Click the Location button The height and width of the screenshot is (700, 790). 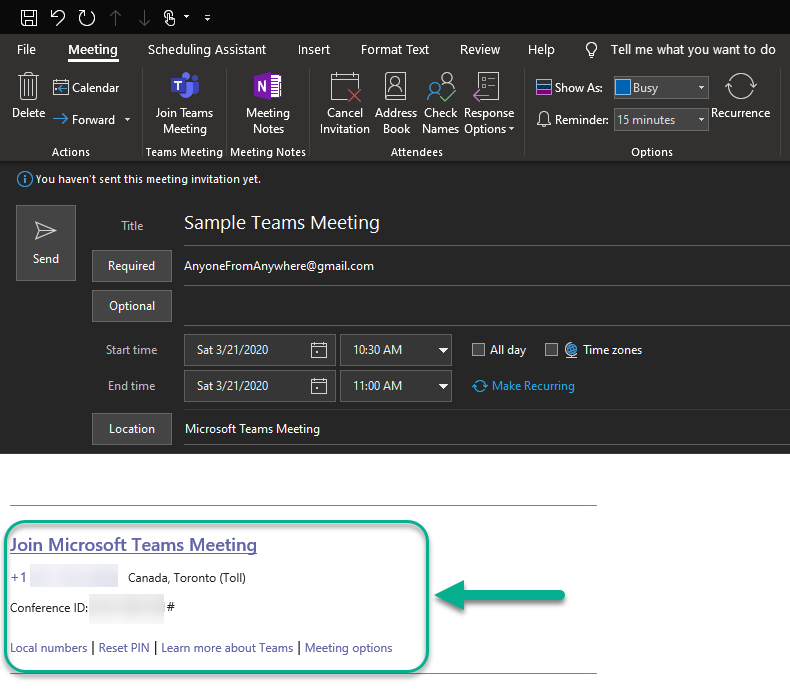[x=131, y=429]
